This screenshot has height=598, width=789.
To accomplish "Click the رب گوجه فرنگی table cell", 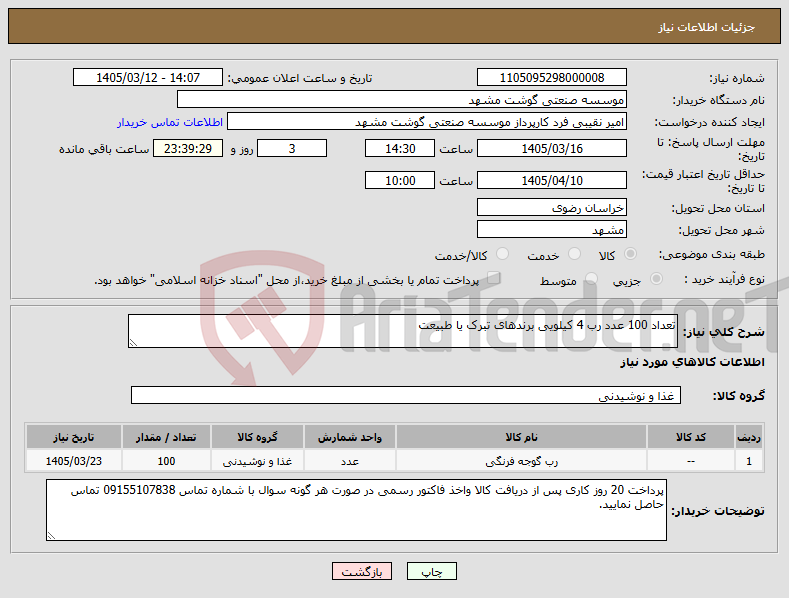I will 521,461.
